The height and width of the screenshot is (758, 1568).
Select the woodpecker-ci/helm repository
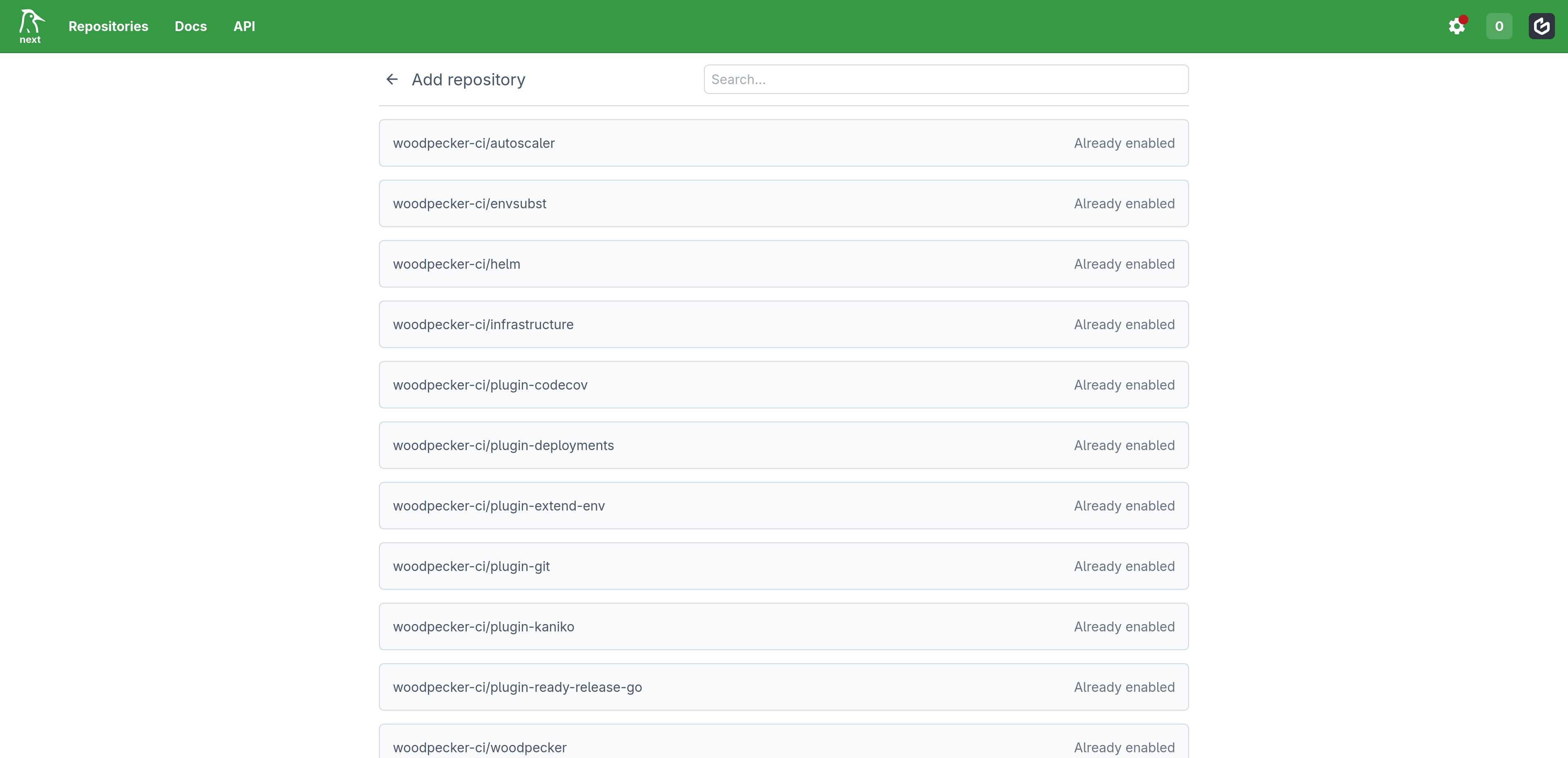click(x=784, y=264)
